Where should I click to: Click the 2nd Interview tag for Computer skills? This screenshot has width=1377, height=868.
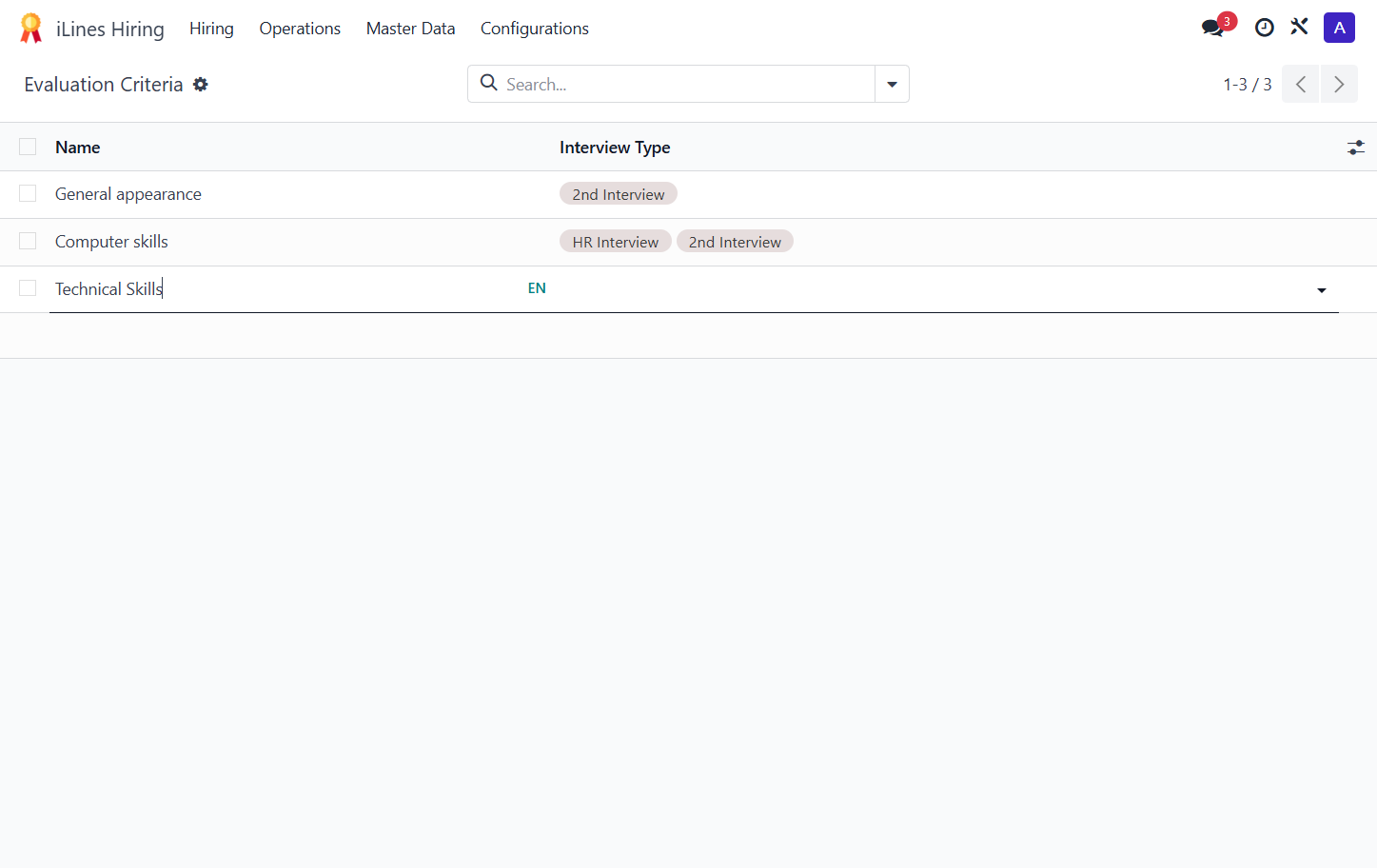coord(735,242)
